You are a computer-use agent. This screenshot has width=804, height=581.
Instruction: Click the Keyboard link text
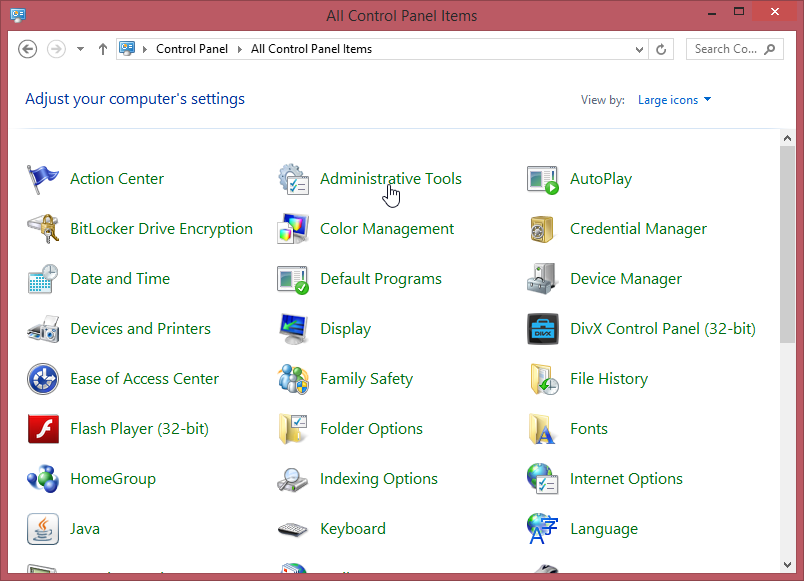pos(353,529)
